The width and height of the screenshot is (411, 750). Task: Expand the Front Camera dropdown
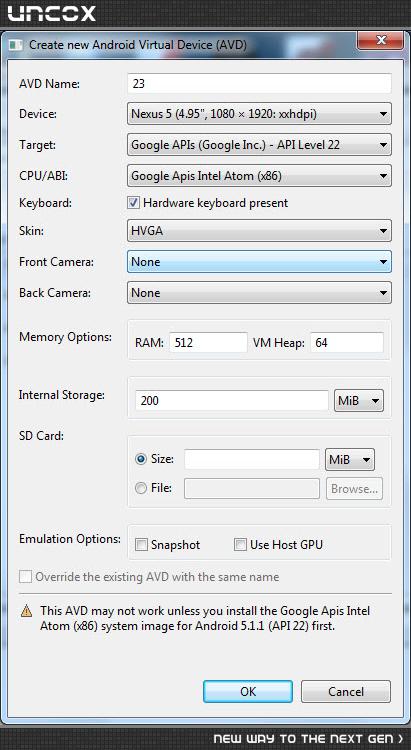point(259,262)
